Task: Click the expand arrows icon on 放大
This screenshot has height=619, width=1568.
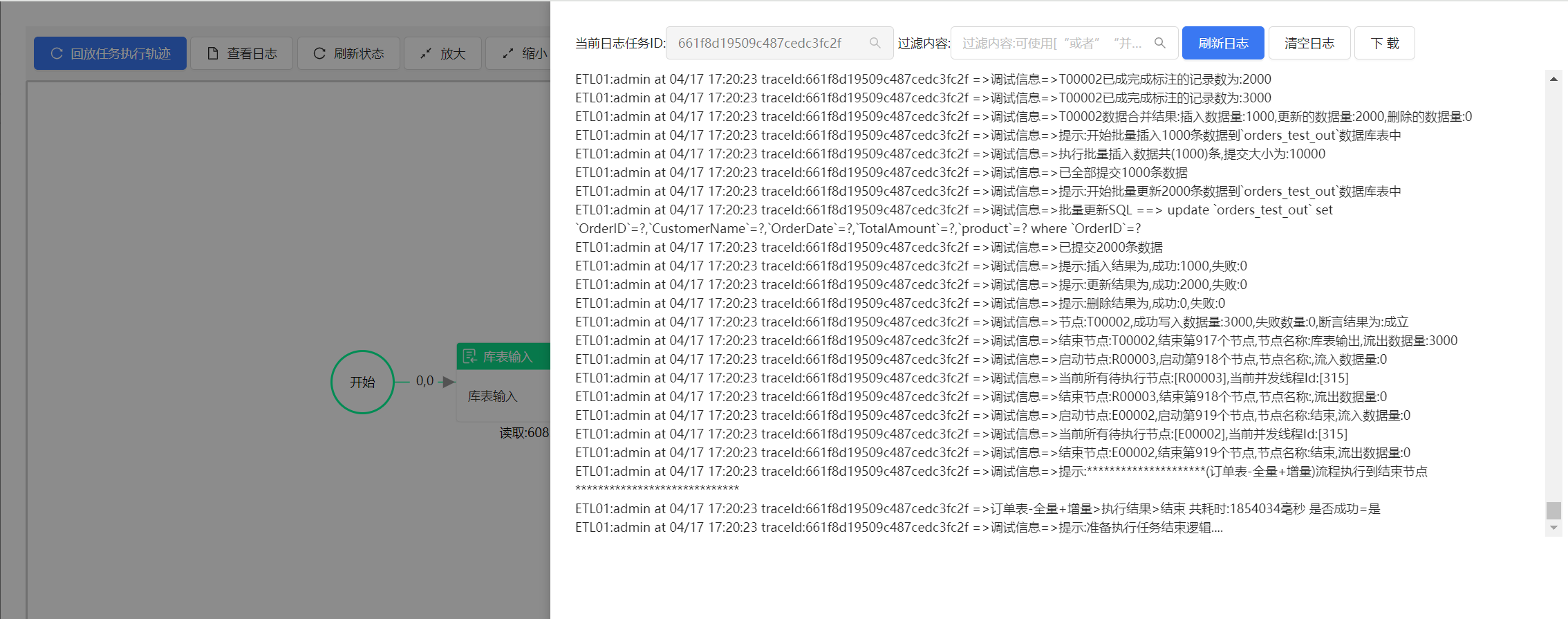Action: (426, 53)
